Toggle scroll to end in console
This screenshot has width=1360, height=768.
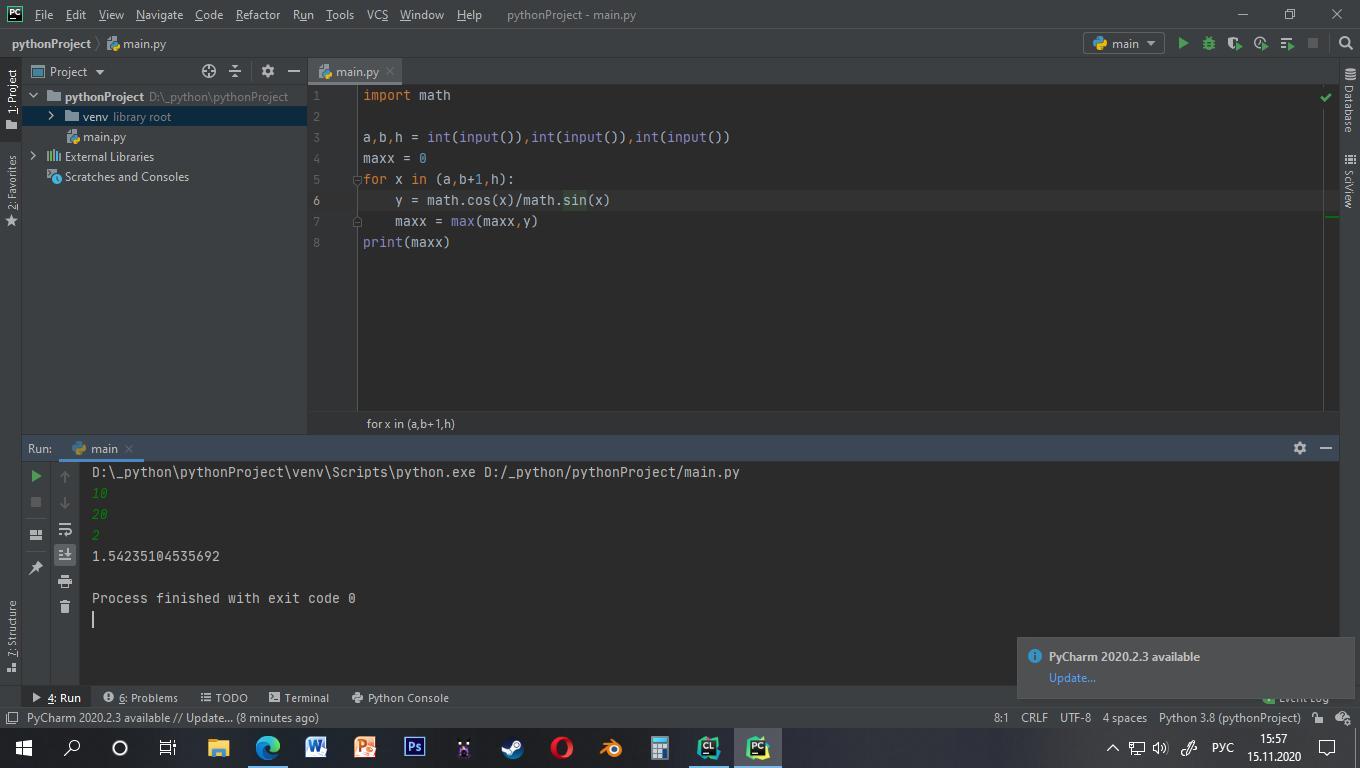tap(65, 554)
